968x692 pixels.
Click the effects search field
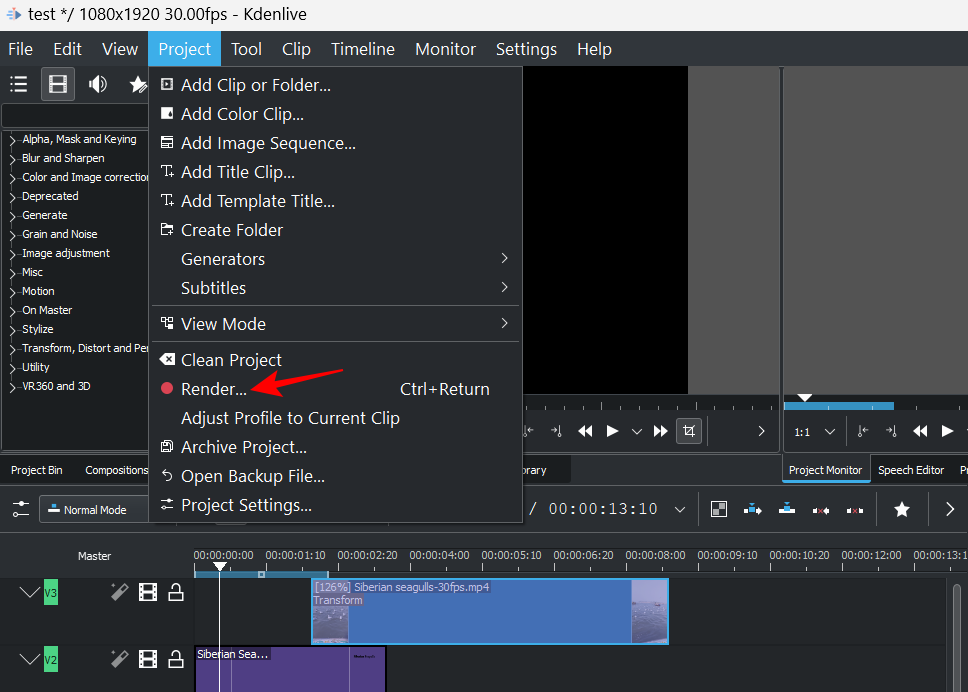[x=75, y=115]
